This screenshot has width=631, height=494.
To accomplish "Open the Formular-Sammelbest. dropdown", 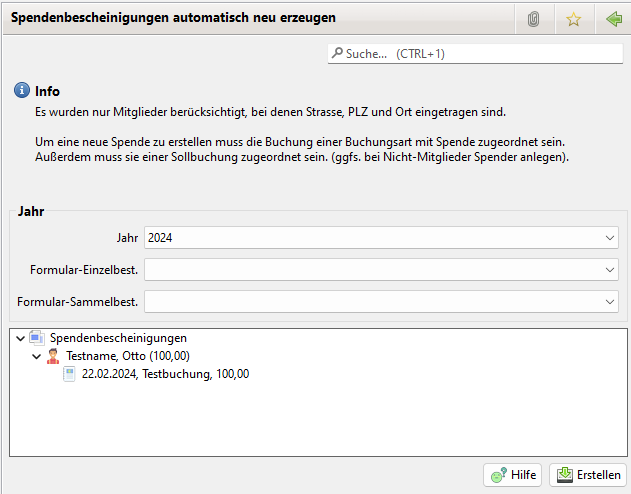I will click(x=610, y=301).
